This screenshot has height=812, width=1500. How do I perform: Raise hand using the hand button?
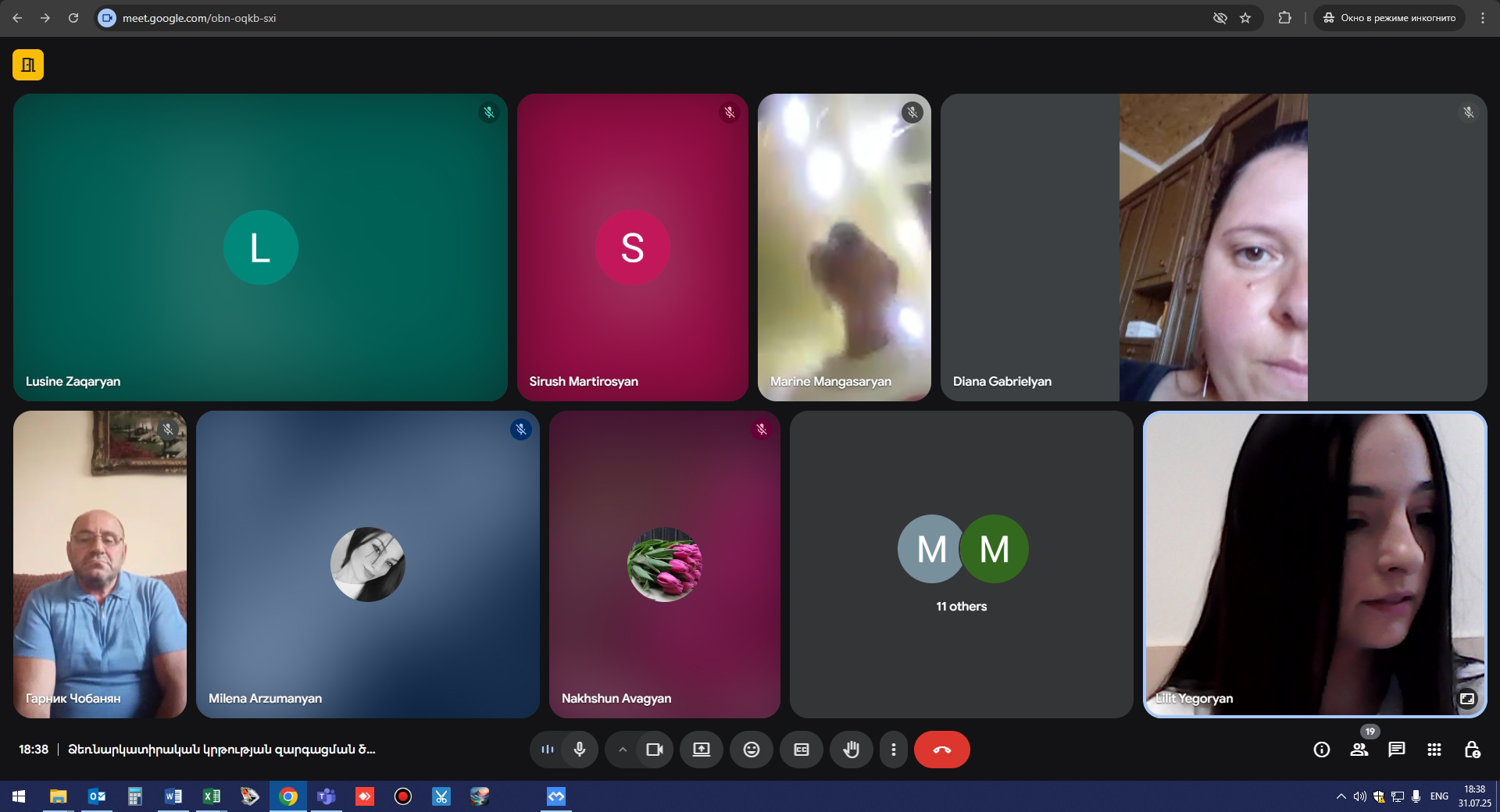[852, 750]
